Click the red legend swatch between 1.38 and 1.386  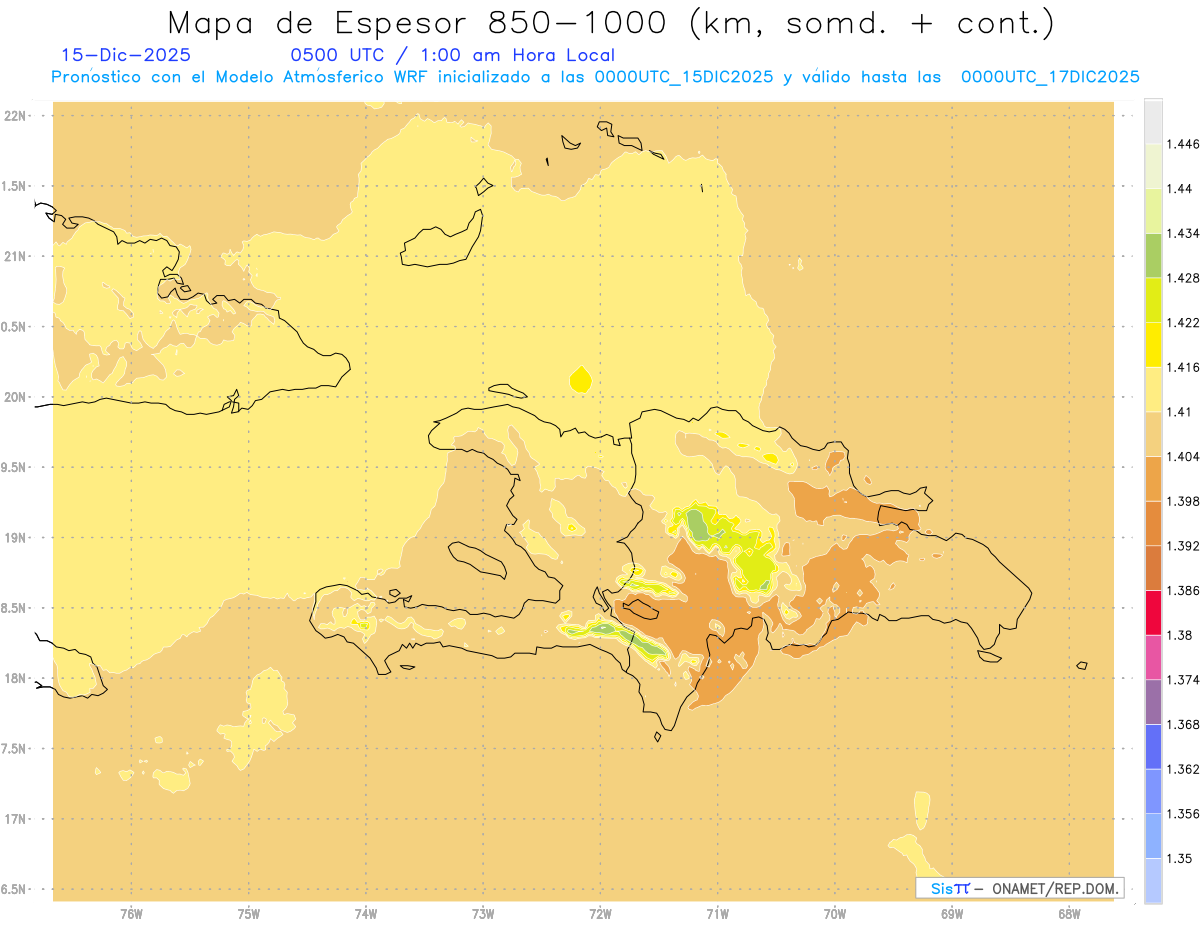pyautogui.click(x=1153, y=613)
